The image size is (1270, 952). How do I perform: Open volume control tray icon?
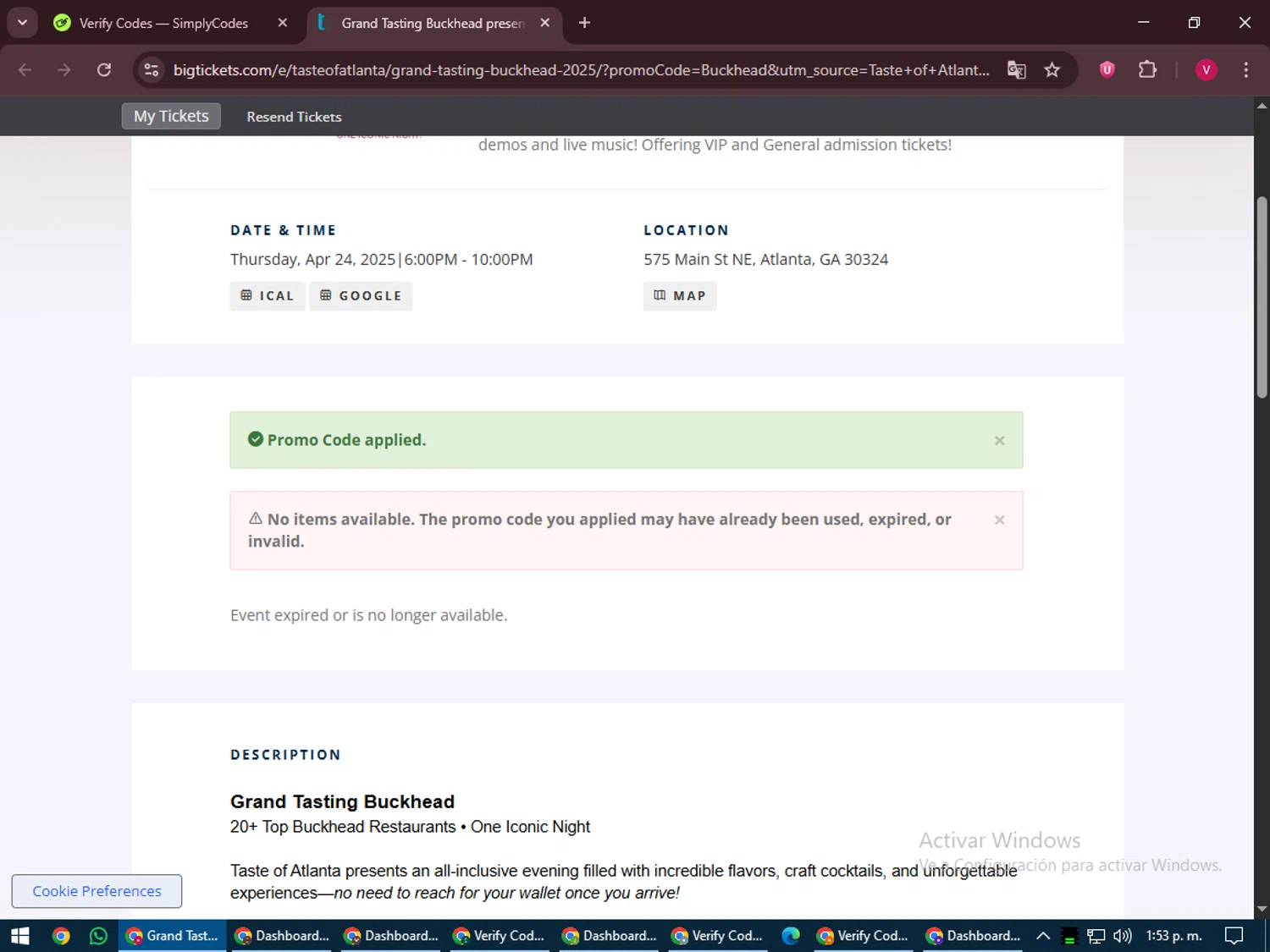1123,935
